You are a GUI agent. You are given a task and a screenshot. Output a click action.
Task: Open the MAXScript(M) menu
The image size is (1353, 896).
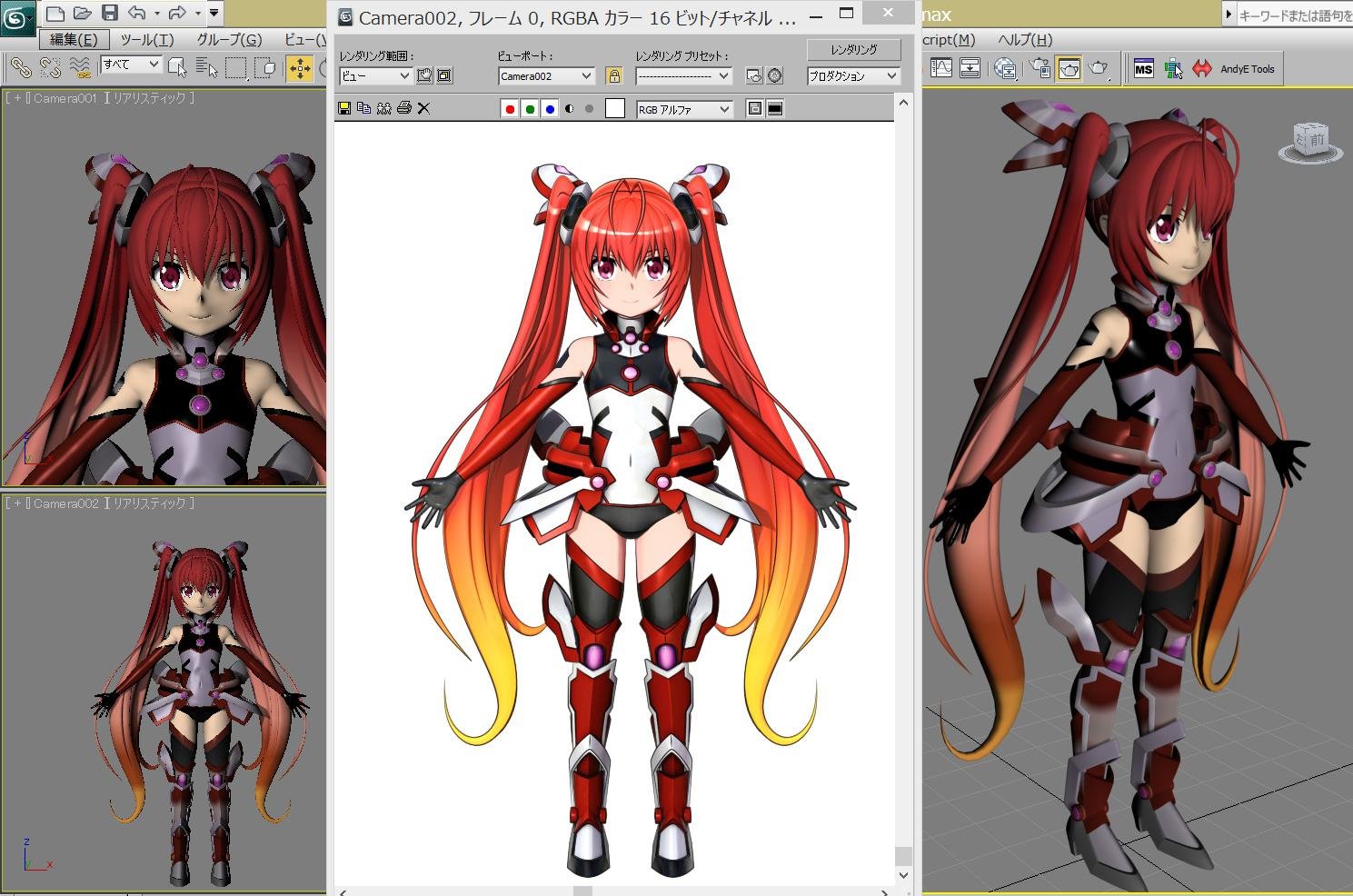[949, 39]
